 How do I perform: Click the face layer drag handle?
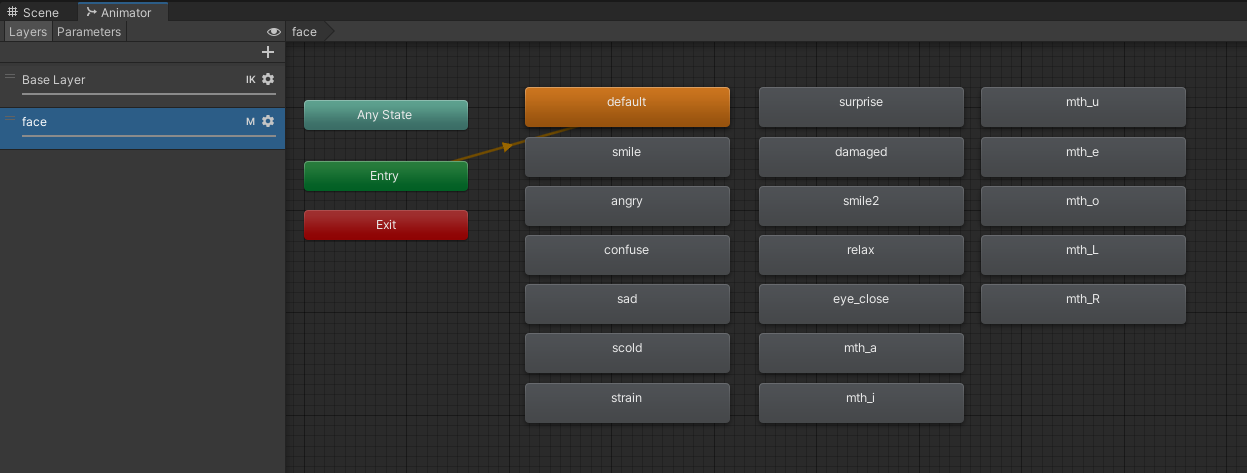click(10, 119)
